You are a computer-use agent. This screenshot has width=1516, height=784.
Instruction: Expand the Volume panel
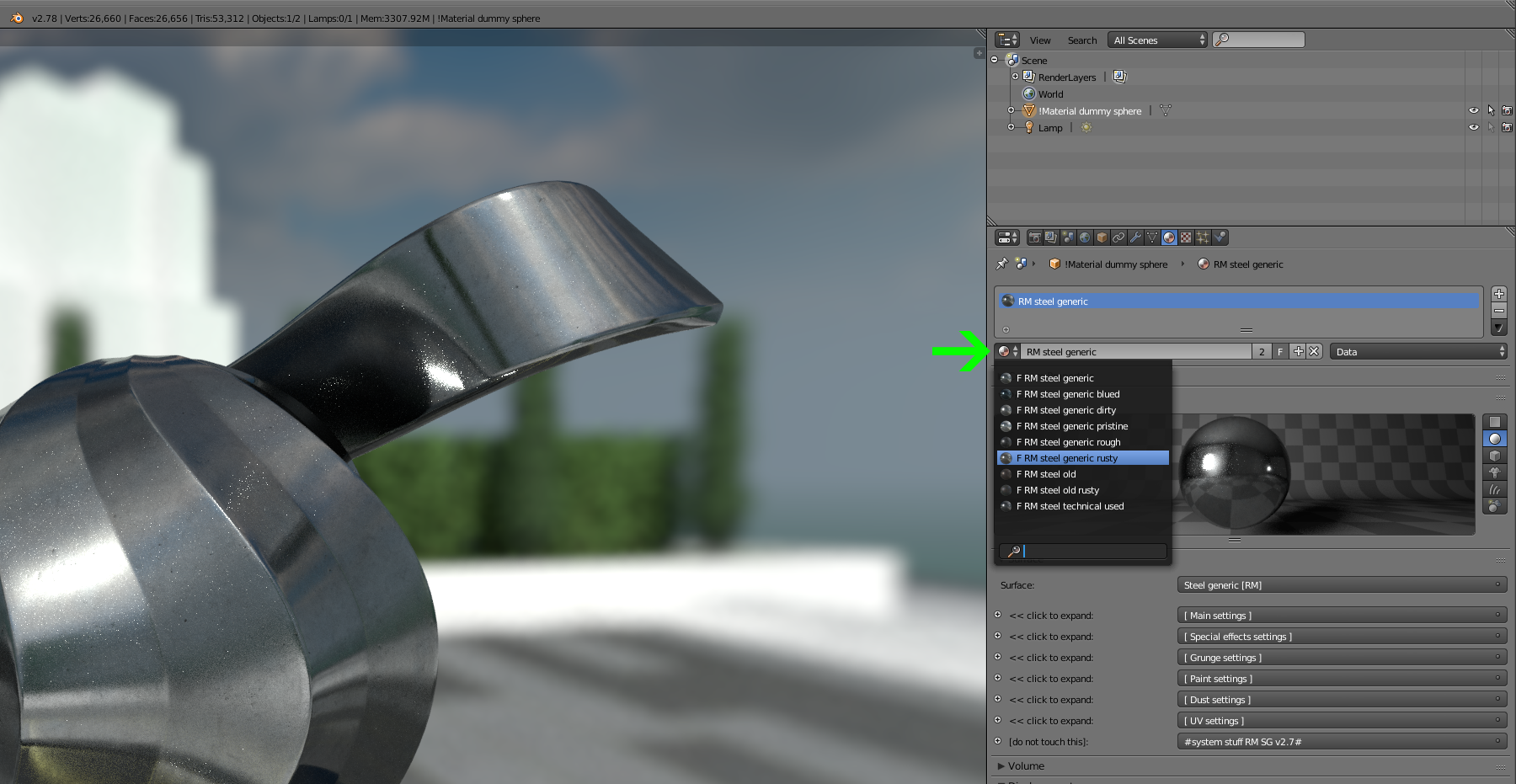coord(1025,765)
